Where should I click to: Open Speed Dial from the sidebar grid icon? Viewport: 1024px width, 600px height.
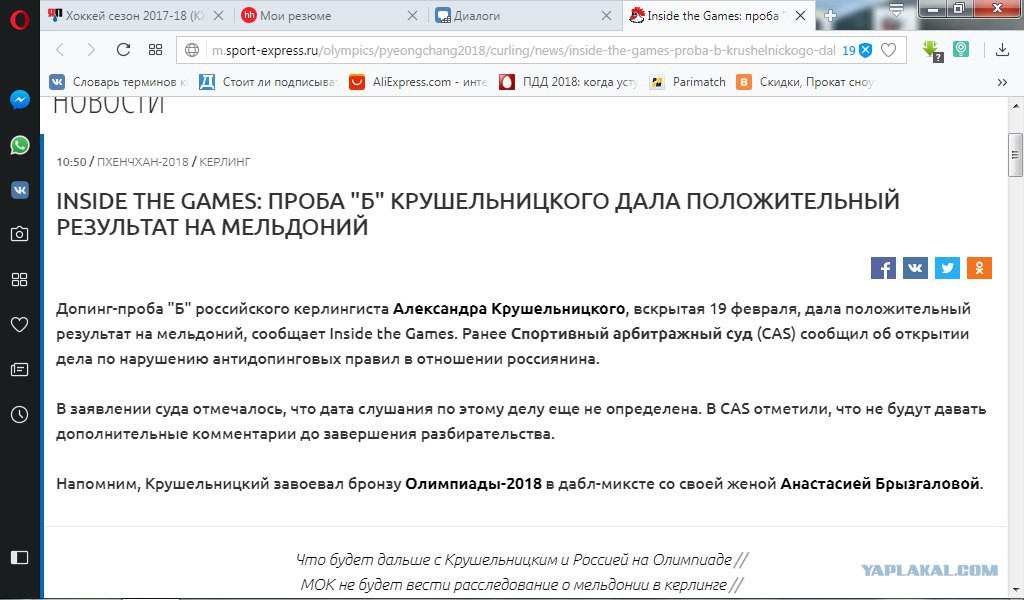pos(20,279)
